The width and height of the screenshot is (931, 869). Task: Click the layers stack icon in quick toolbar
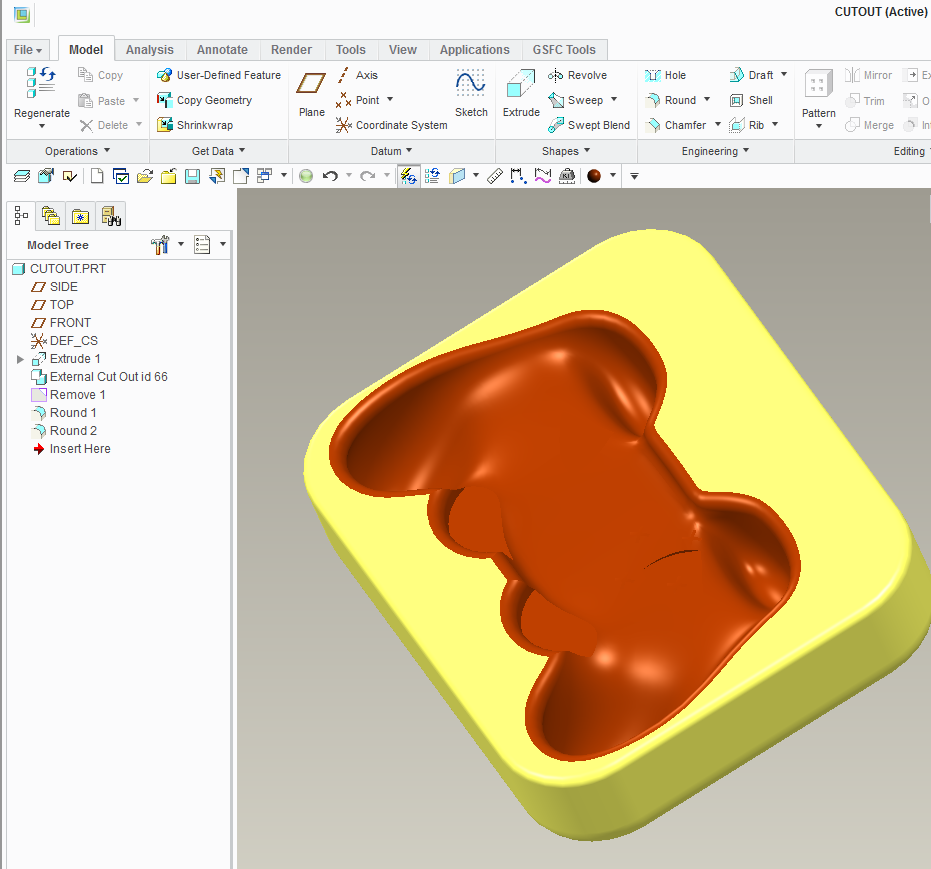tap(22, 176)
